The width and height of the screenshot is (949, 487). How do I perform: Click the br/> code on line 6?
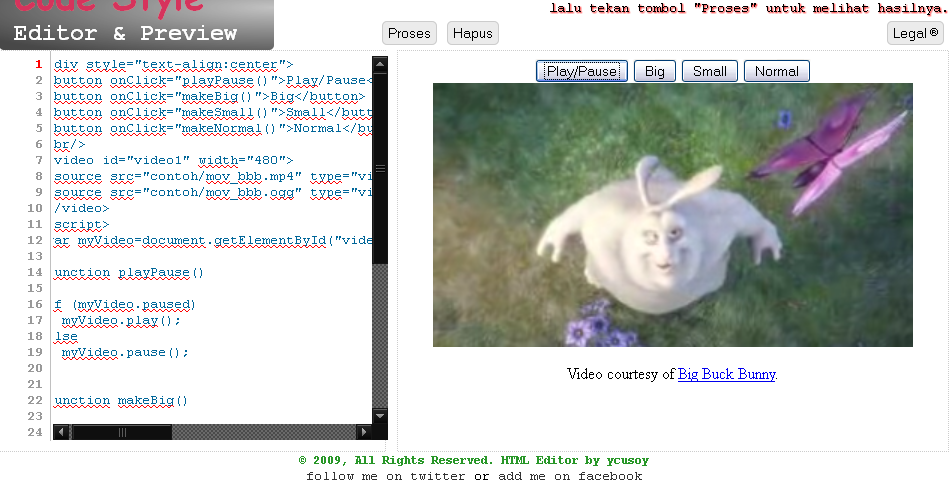(70, 144)
